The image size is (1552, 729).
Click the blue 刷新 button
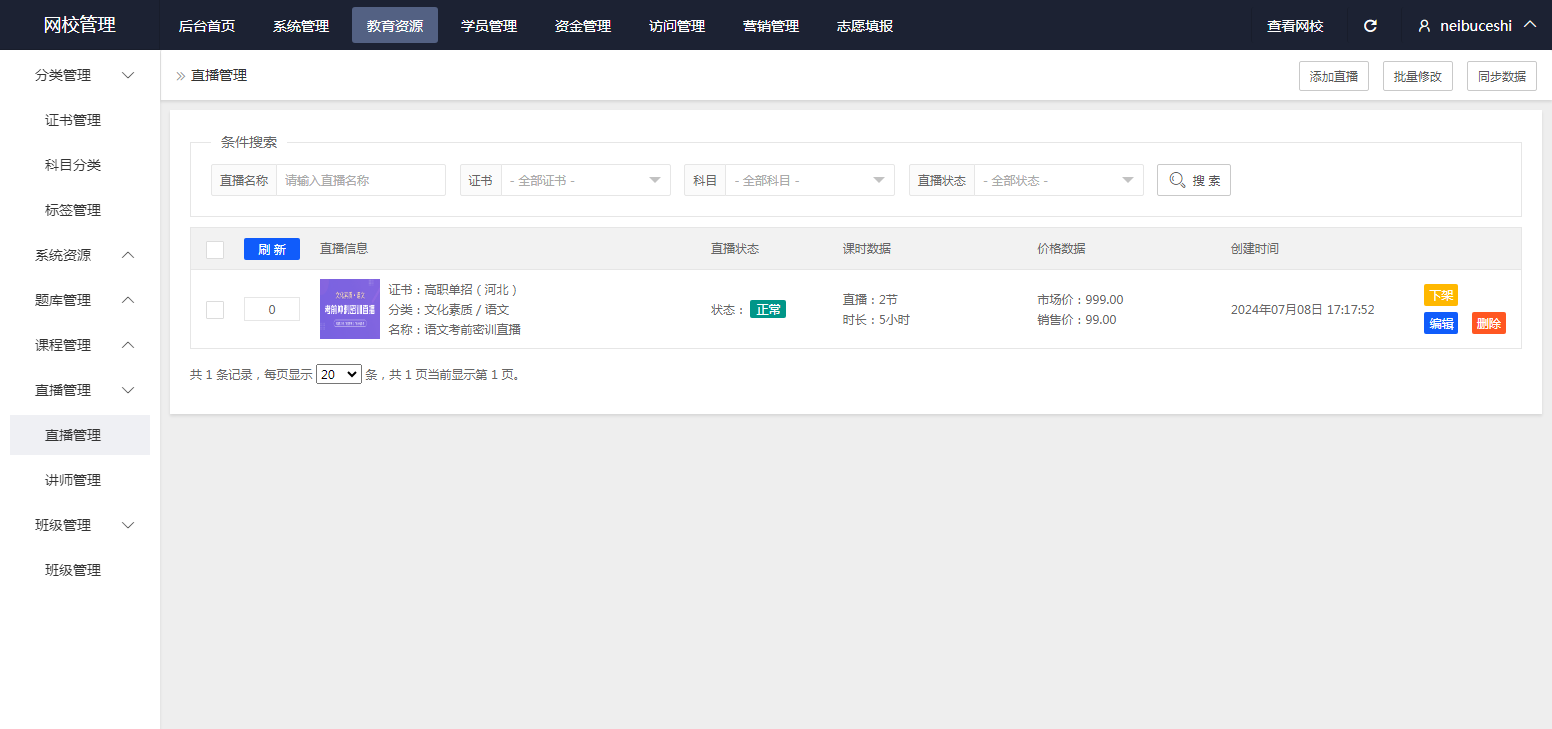point(272,249)
